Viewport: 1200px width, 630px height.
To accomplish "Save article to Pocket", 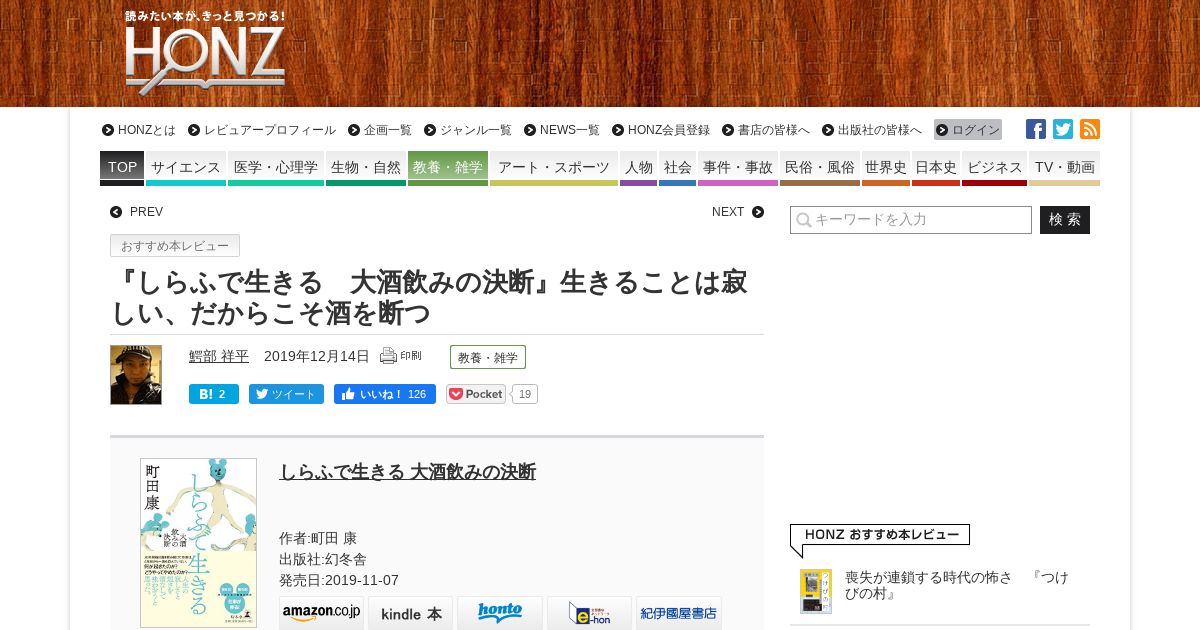I will (476, 394).
